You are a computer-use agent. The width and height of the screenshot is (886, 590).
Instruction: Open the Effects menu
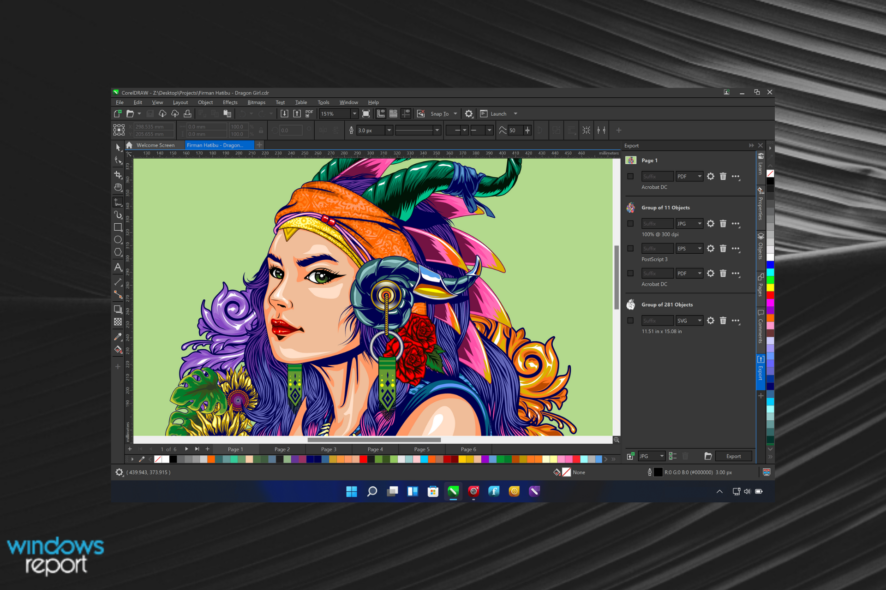pyautogui.click(x=230, y=102)
